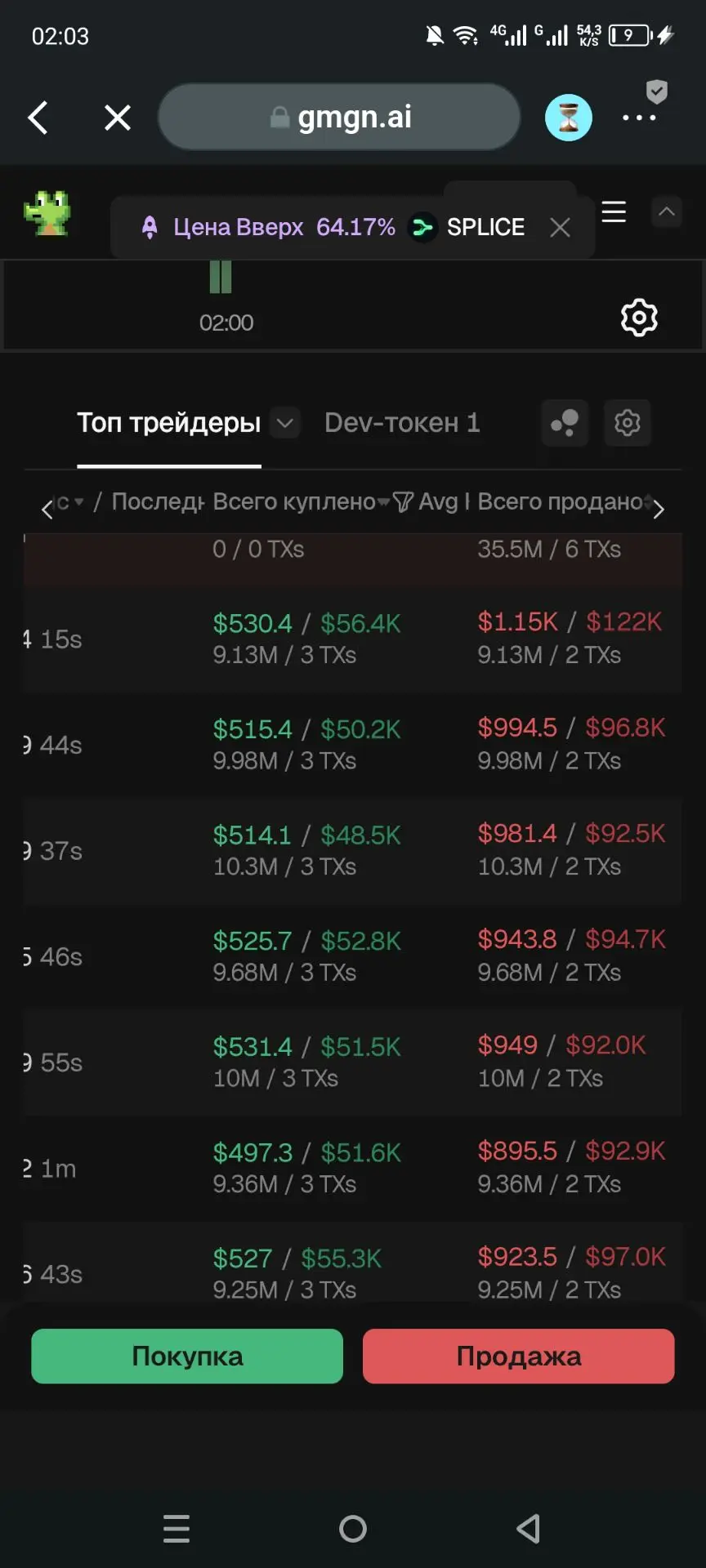The width and height of the screenshot is (706, 1568).
Task: Select the $1.15K sold value
Action: click(518, 622)
